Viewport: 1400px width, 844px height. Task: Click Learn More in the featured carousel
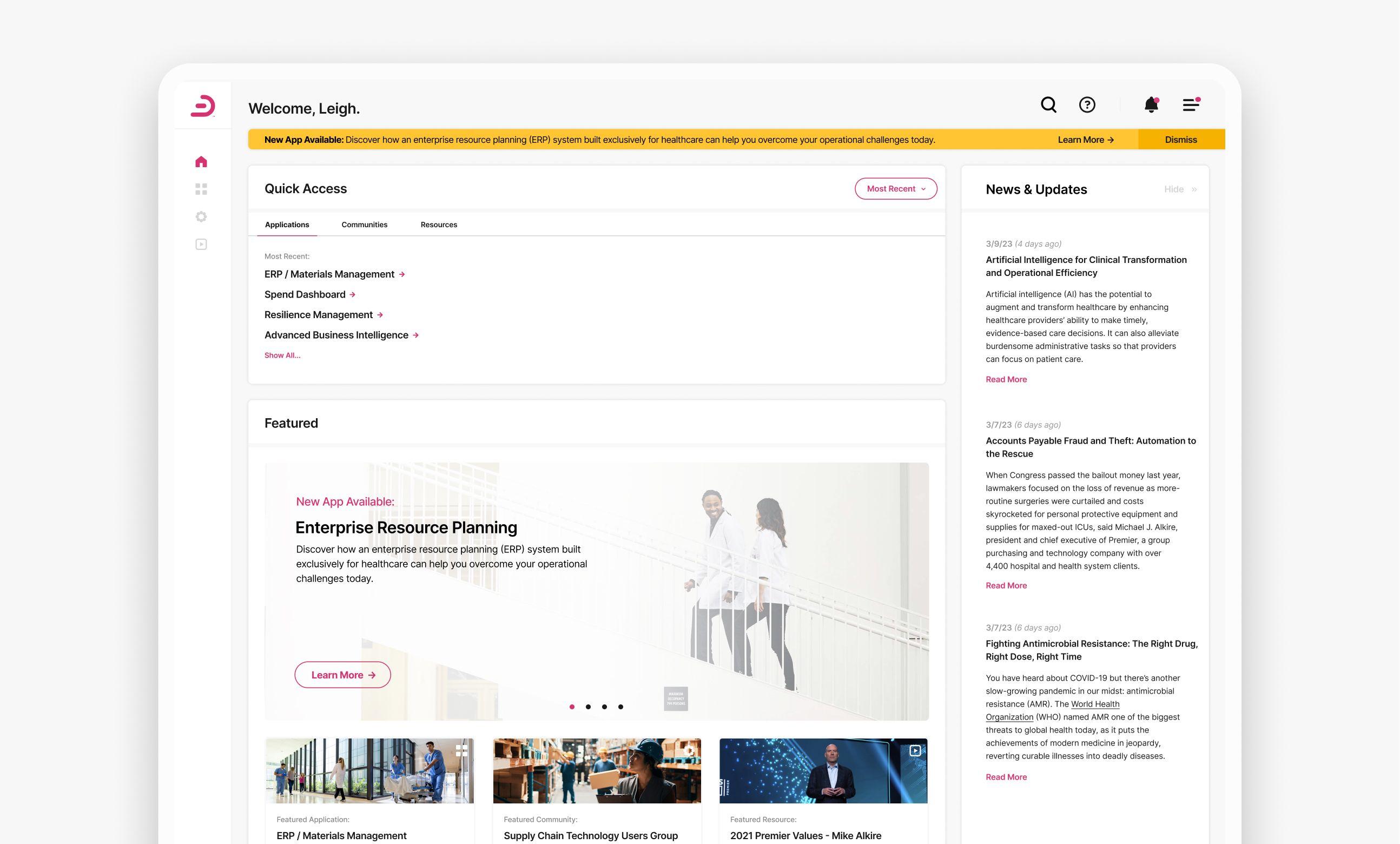(x=342, y=675)
